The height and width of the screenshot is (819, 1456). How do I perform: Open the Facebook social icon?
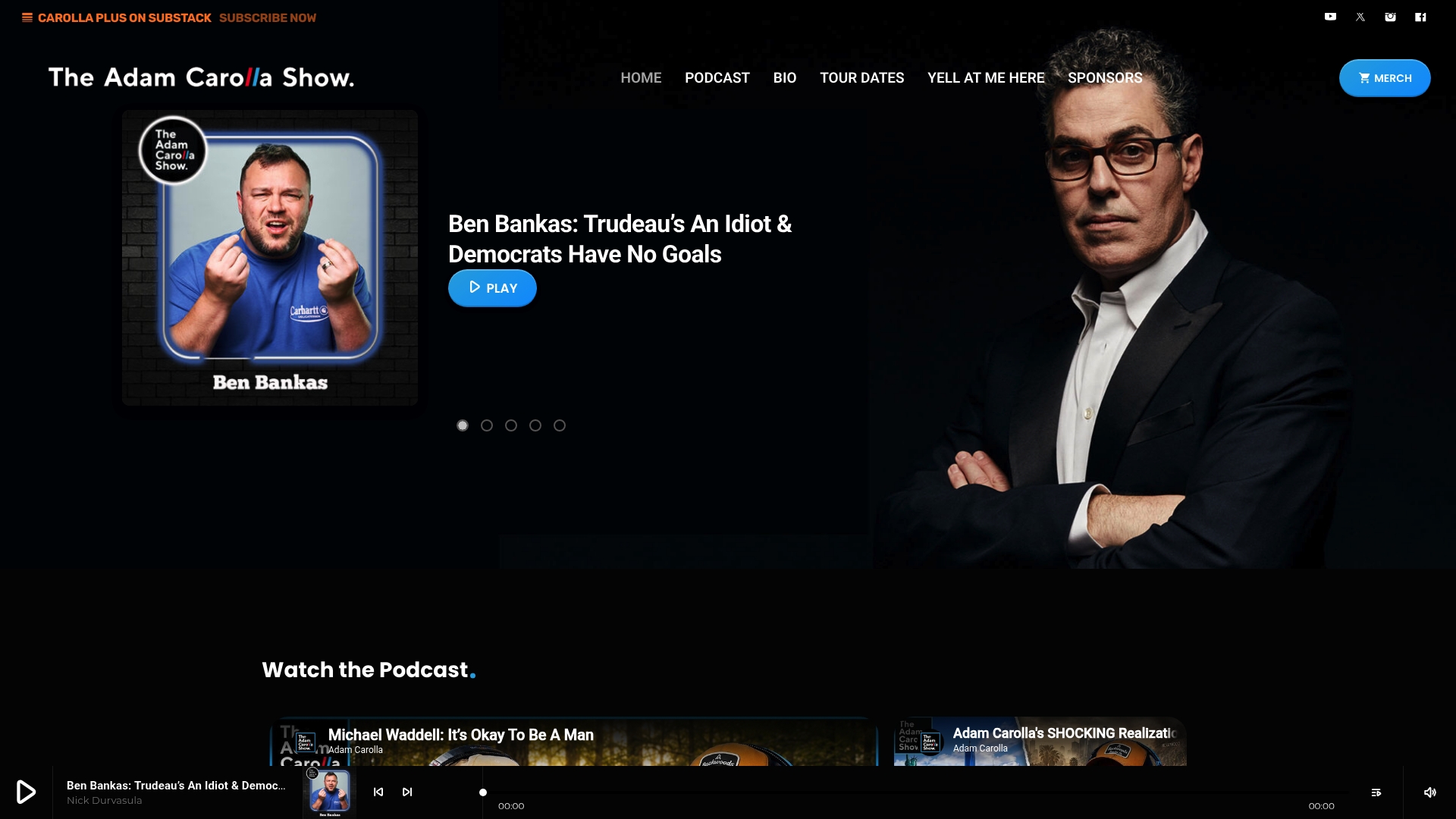[1420, 17]
